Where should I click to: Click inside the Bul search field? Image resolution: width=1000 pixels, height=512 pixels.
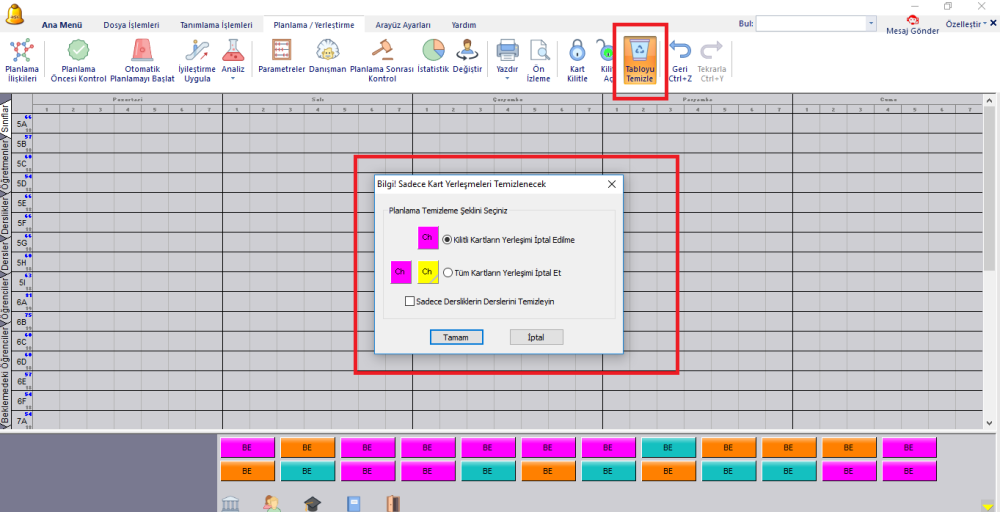pos(811,24)
